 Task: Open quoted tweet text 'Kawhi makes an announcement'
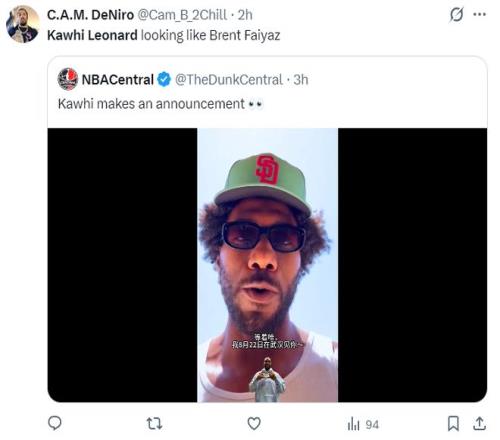(151, 104)
